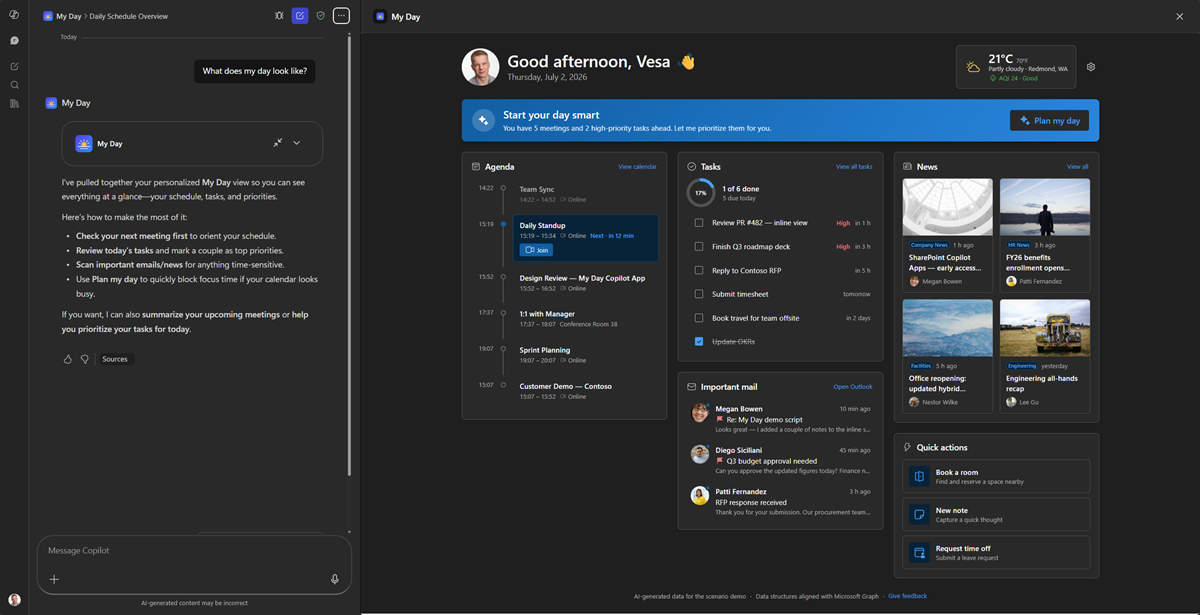The image size is (1200, 615).
Task: Open the FY26 benefits enrollment news card
Action: (1045, 235)
